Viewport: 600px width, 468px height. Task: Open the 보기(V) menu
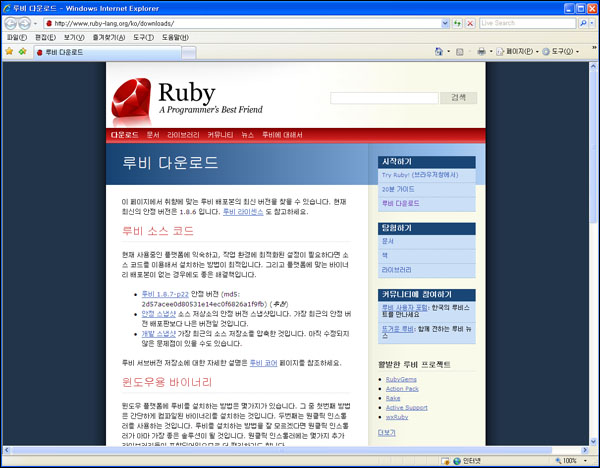click(74, 38)
